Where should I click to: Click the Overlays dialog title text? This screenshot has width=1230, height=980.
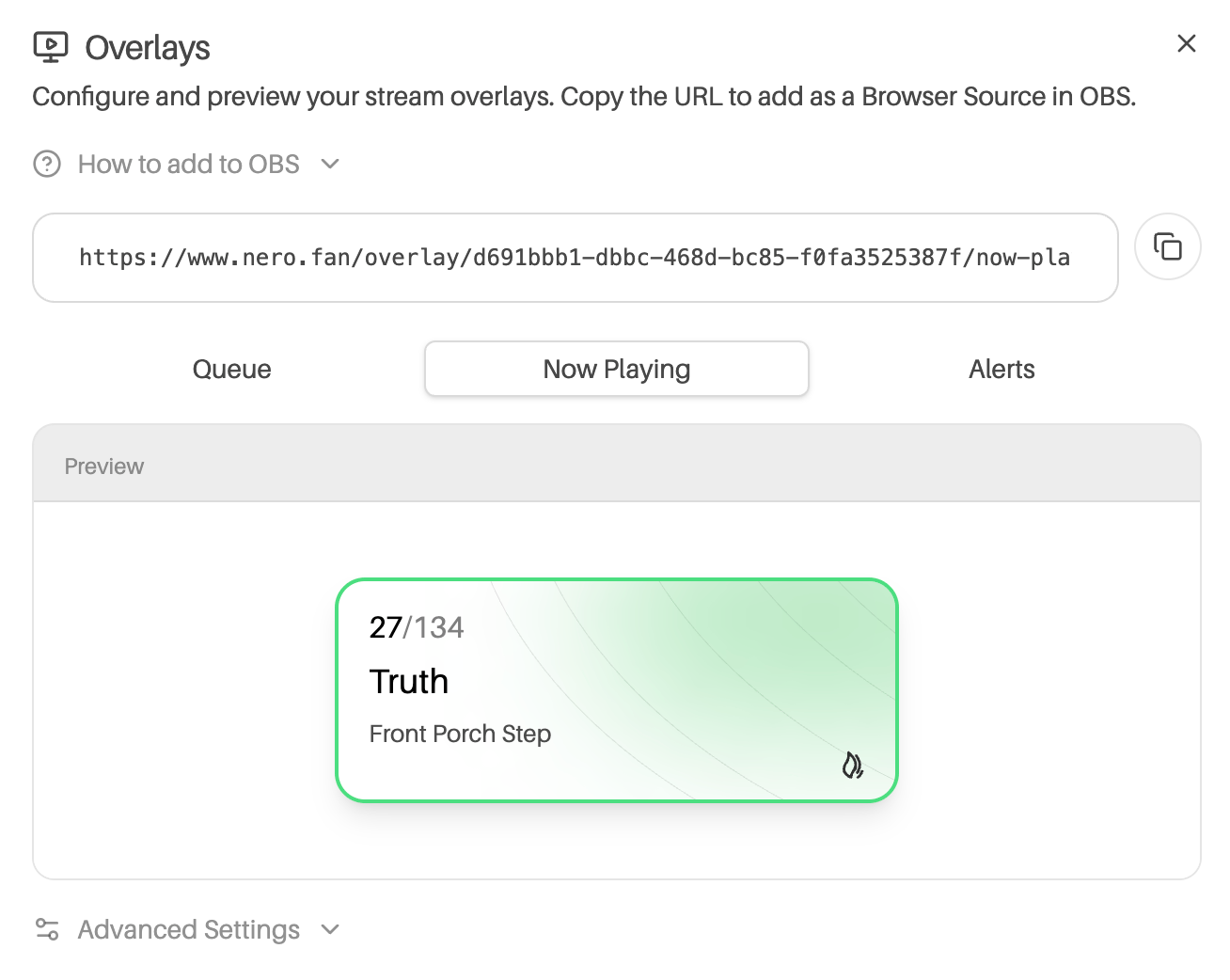148,47
